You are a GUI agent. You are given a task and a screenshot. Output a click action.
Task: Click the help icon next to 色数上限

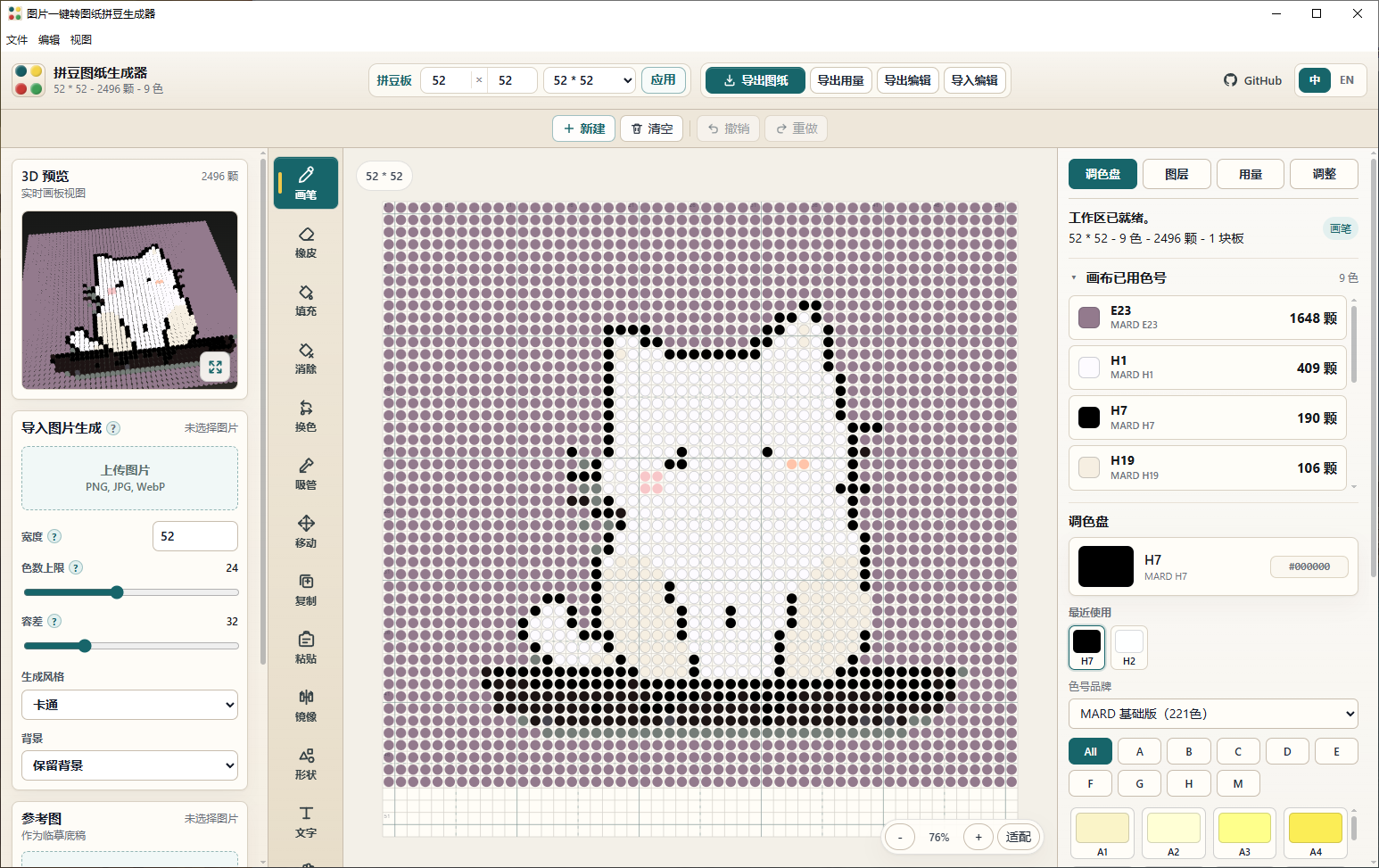point(76,567)
